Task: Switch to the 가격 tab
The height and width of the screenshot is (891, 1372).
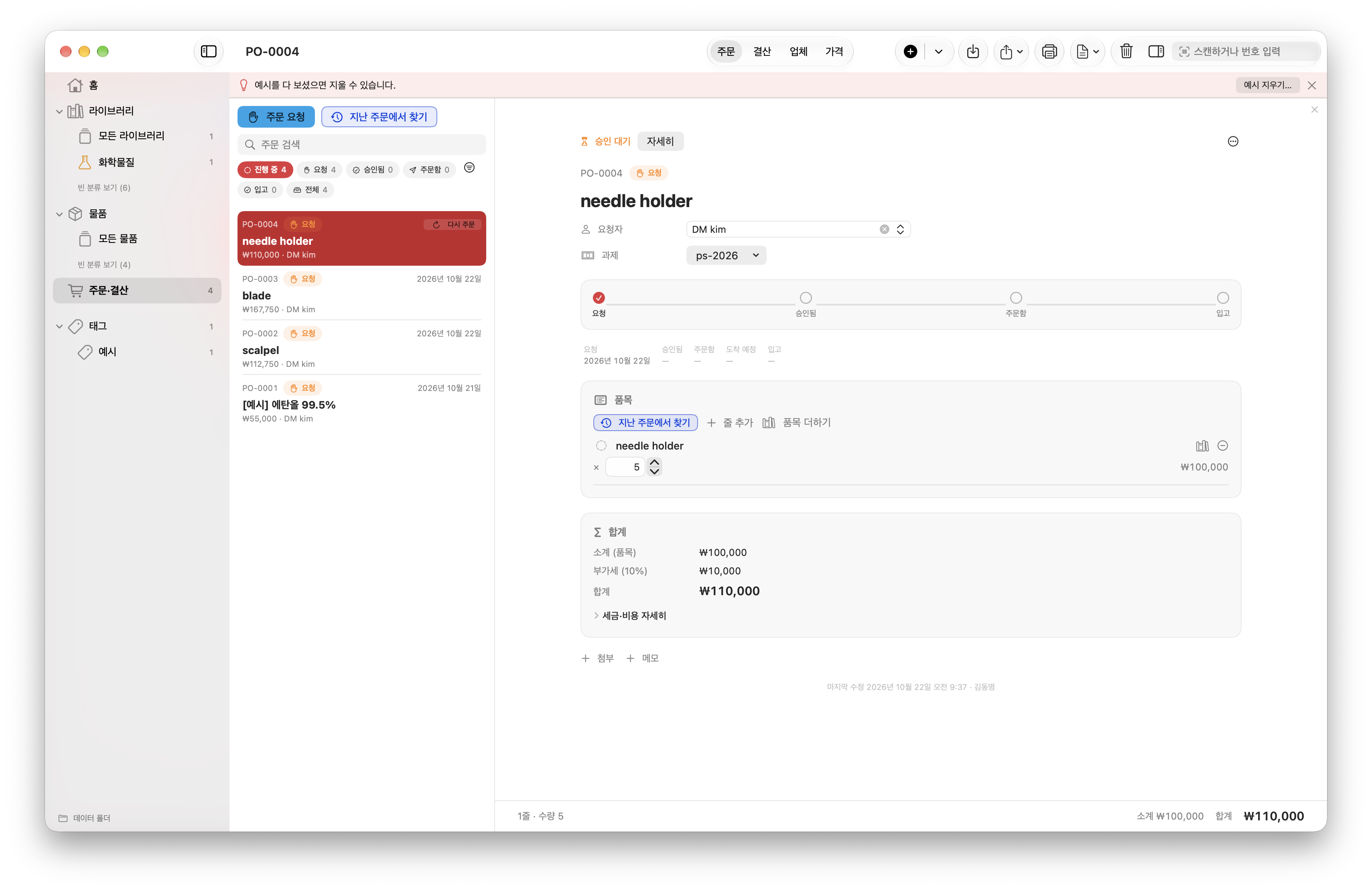Action: (x=834, y=51)
